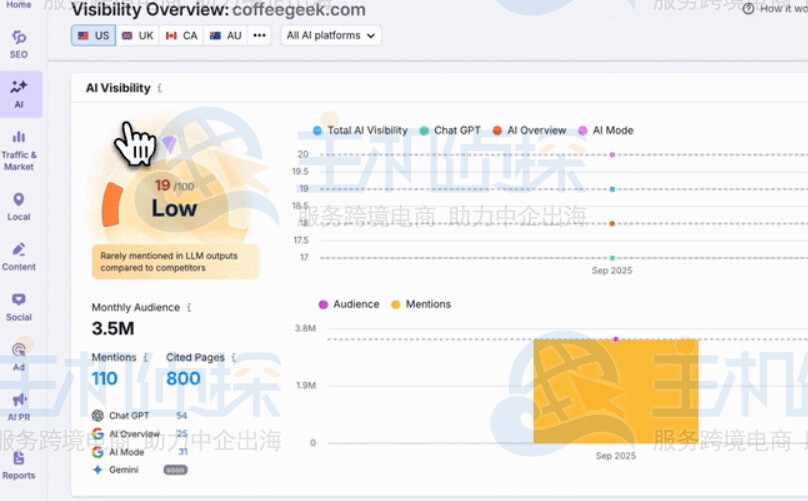The width and height of the screenshot is (808, 501).
Task: Click Google icon beside AI Overview
Action: tap(97, 434)
